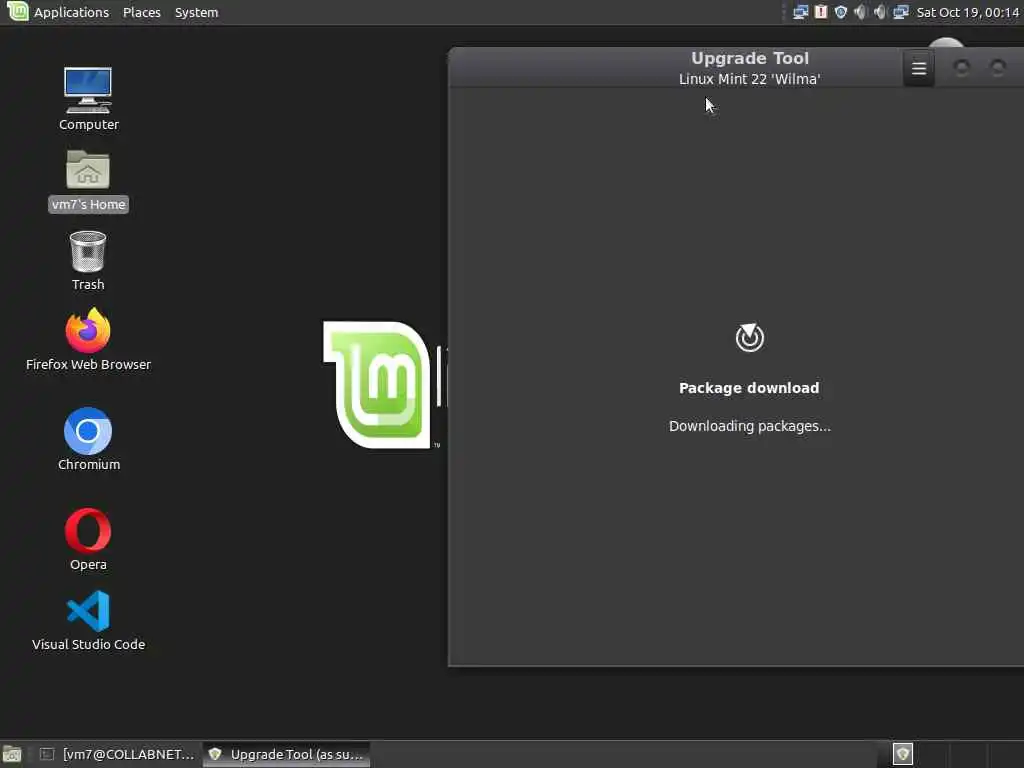
Task: Click the network tray icon before the exclamation icon
Action: point(800,12)
